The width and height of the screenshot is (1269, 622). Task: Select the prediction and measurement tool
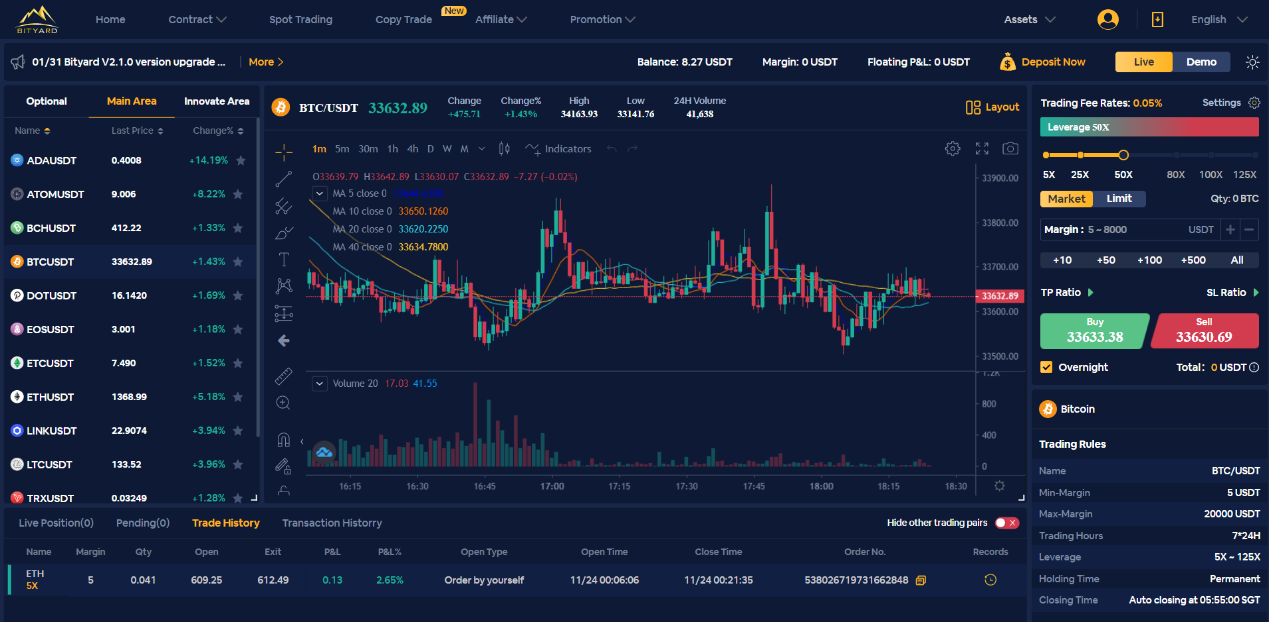click(x=284, y=313)
